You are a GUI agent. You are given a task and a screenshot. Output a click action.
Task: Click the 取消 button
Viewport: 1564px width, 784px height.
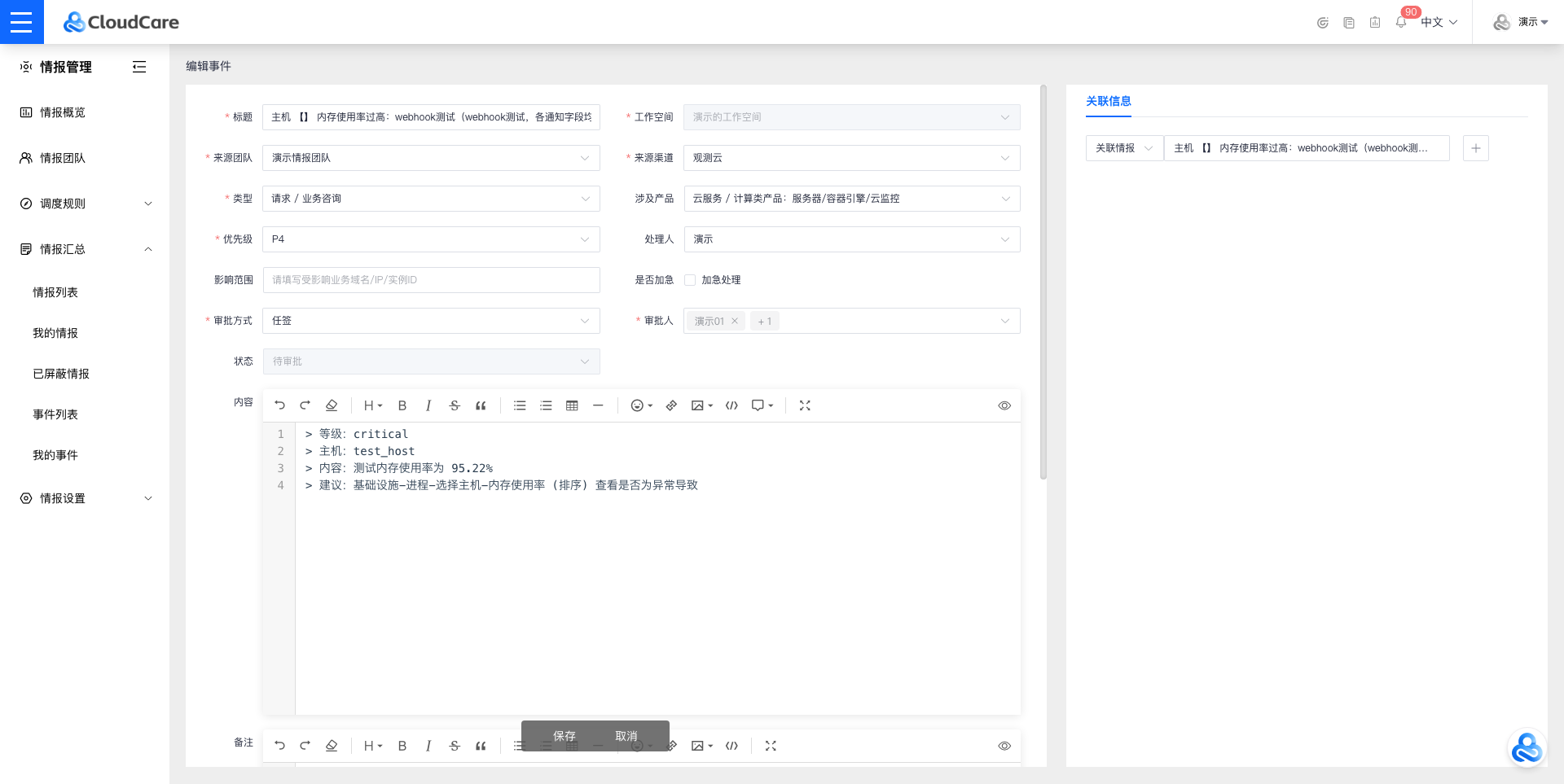click(626, 736)
